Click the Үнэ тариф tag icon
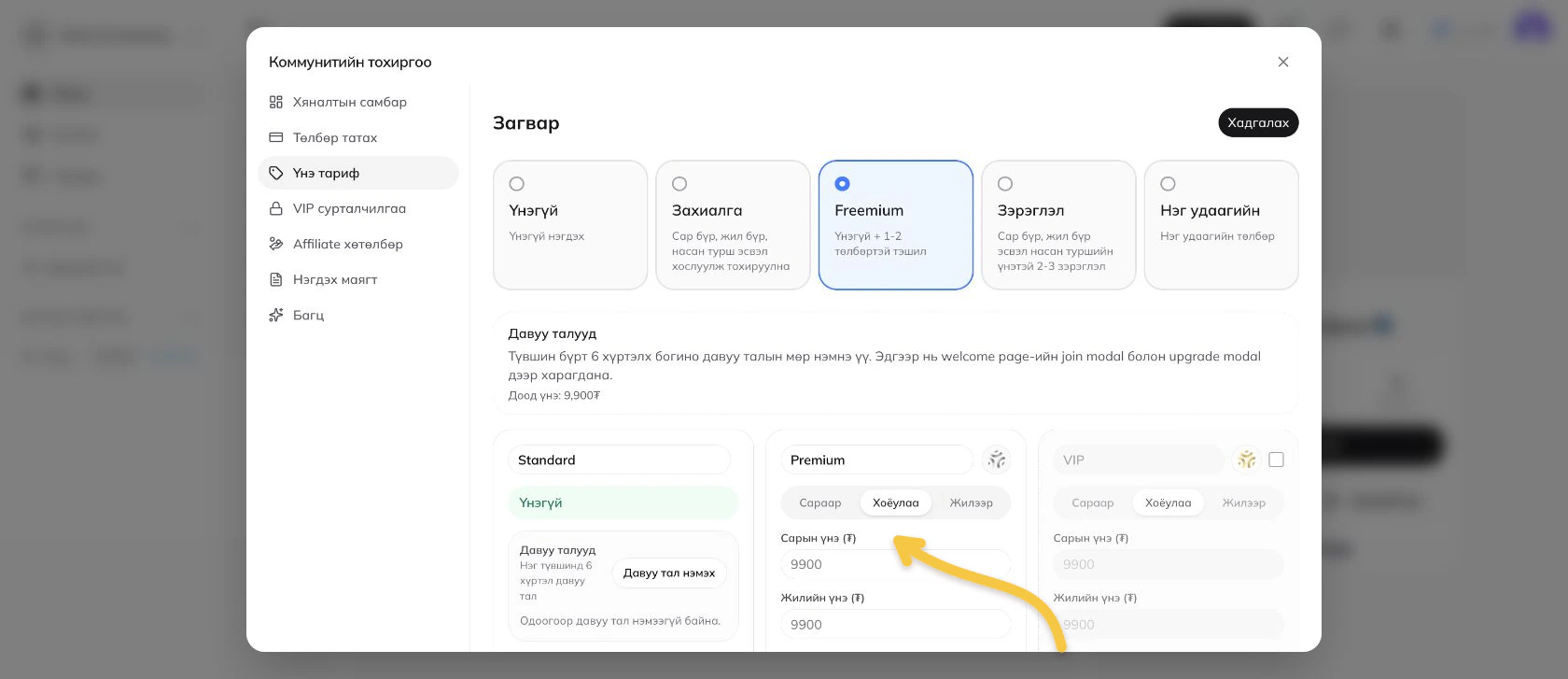Viewport: 1568px width, 679px height. click(x=276, y=173)
